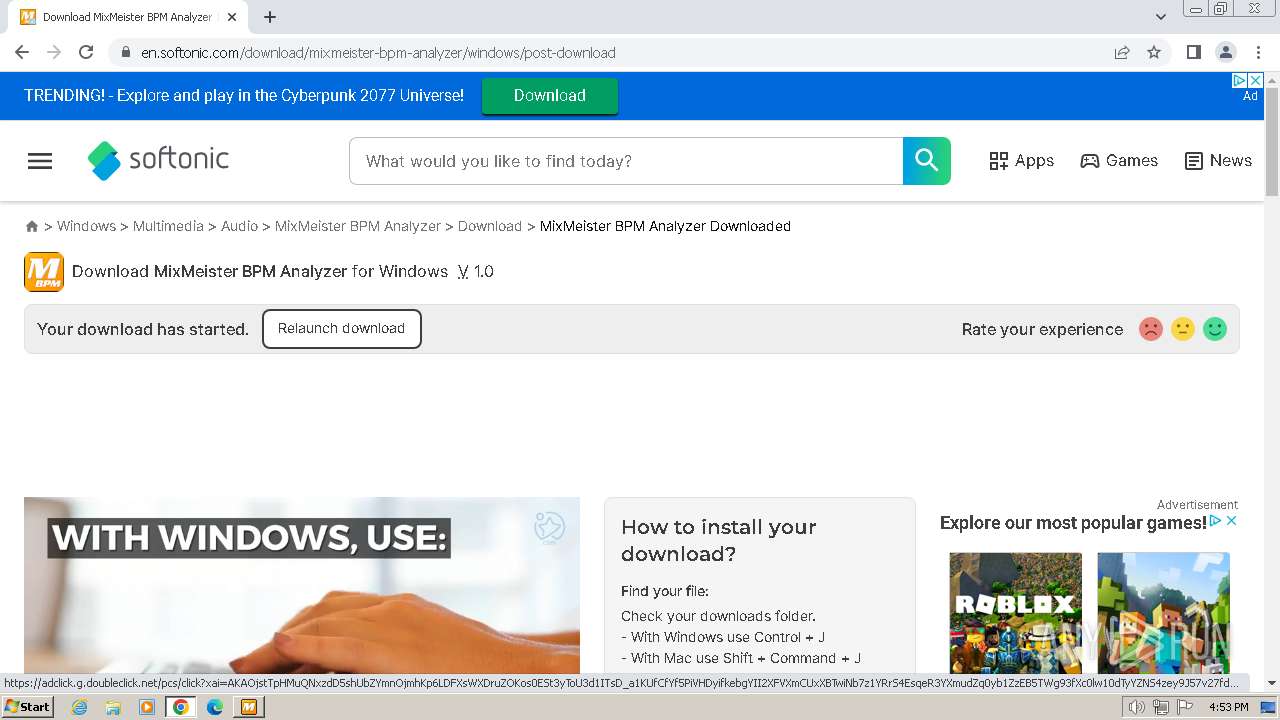Bookmark this page with star icon
Screen dimensions: 1280x720
pos(1154,52)
